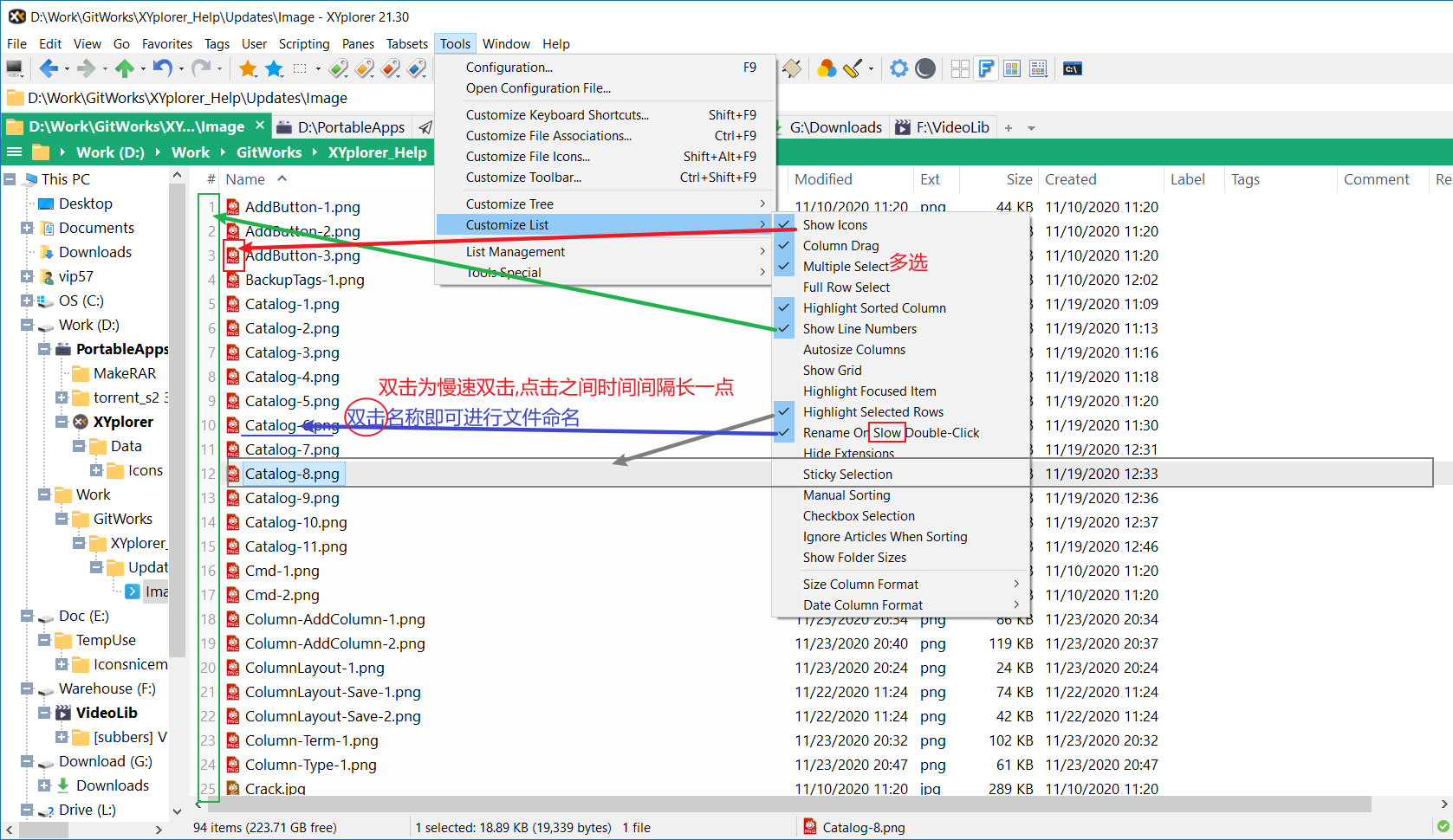Expand the Size Column Format submenu
The height and width of the screenshot is (840, 1453).
[x=860, y=584]
